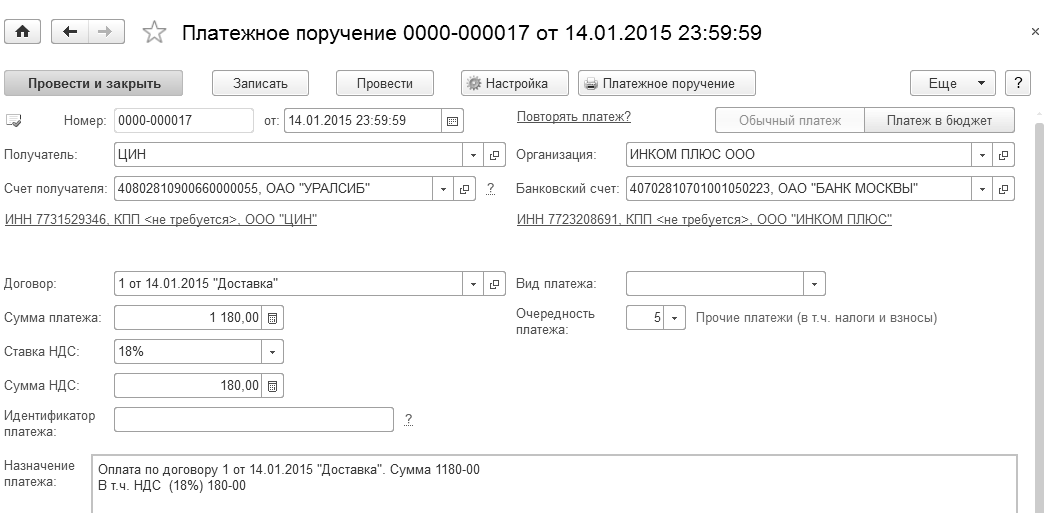Viewport: 1050px width, 513px height.
Task: Switch to Платеж в бюджет mode
Action: [939, 121]
